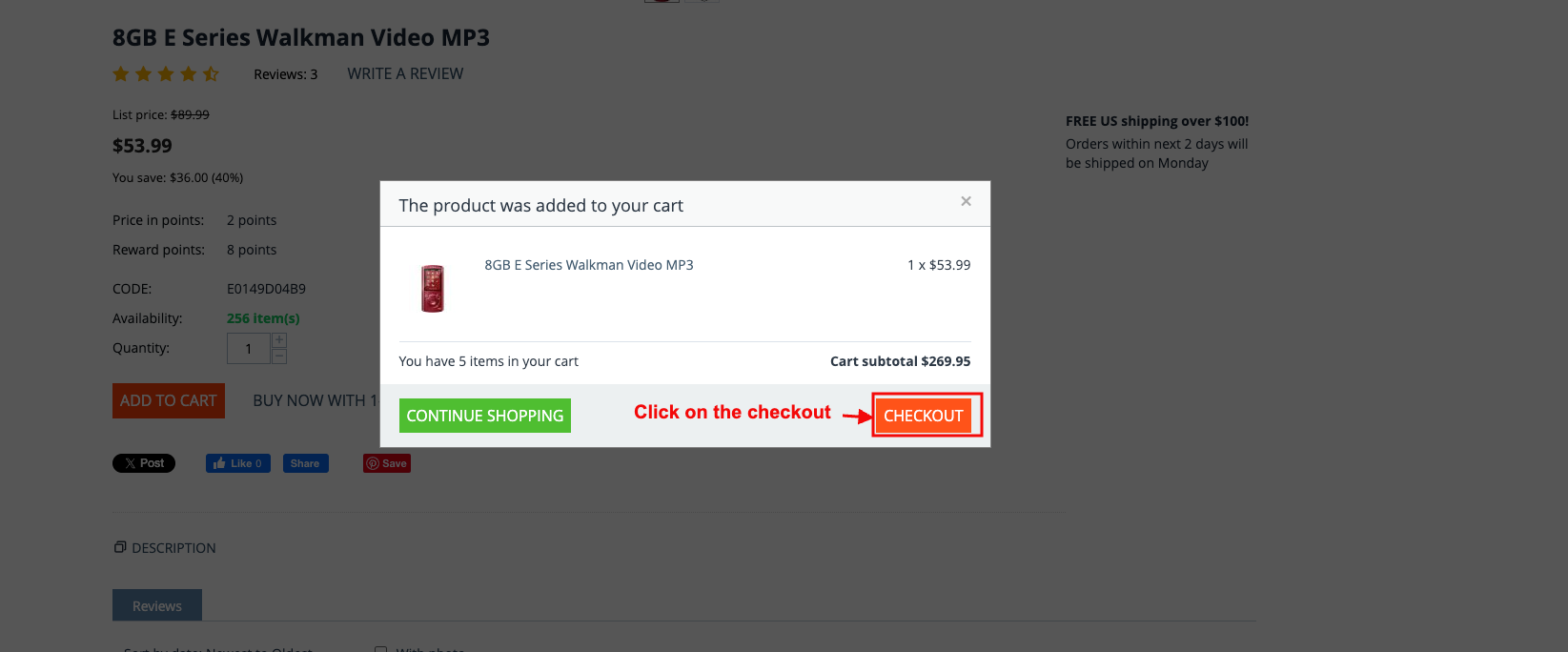The width and height of the screenshot is (1568, 652).
Task: Click the orange Checkout button
Action: pyautogui.click(x=923, y=416)
